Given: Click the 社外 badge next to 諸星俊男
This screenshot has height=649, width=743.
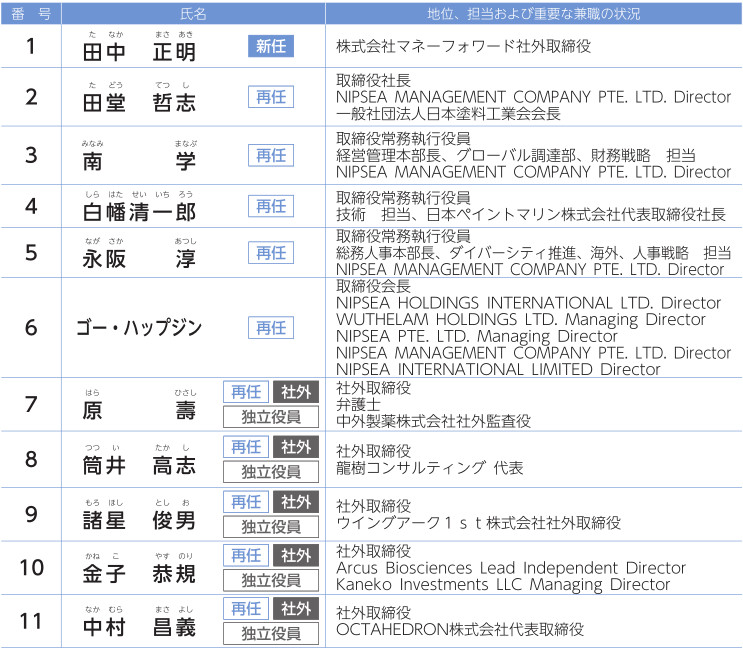Looking at the screenshot, I should point(296,502).
